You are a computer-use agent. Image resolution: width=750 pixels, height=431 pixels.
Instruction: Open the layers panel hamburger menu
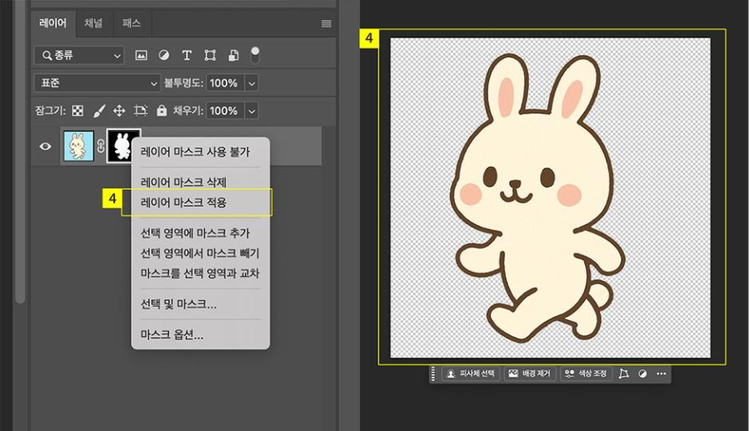pos(326,24)
